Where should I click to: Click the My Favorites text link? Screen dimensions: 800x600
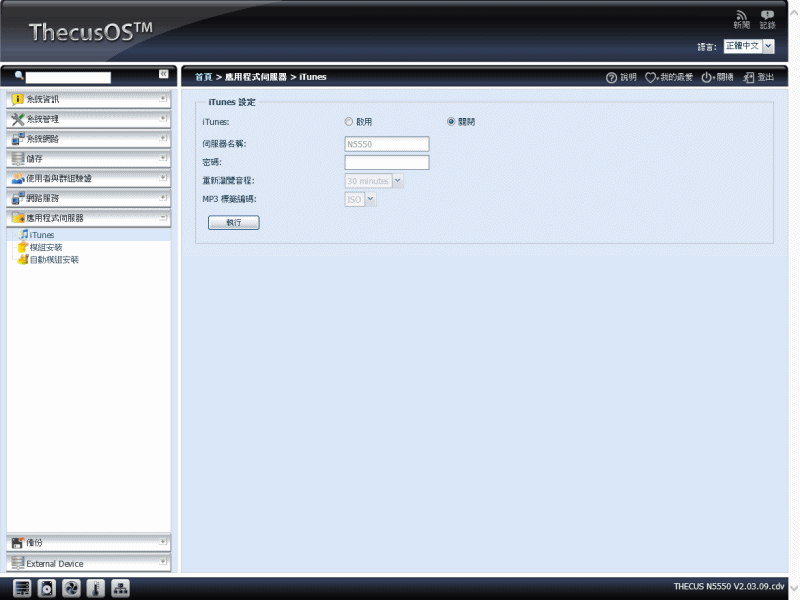click(x=677, y=78)
